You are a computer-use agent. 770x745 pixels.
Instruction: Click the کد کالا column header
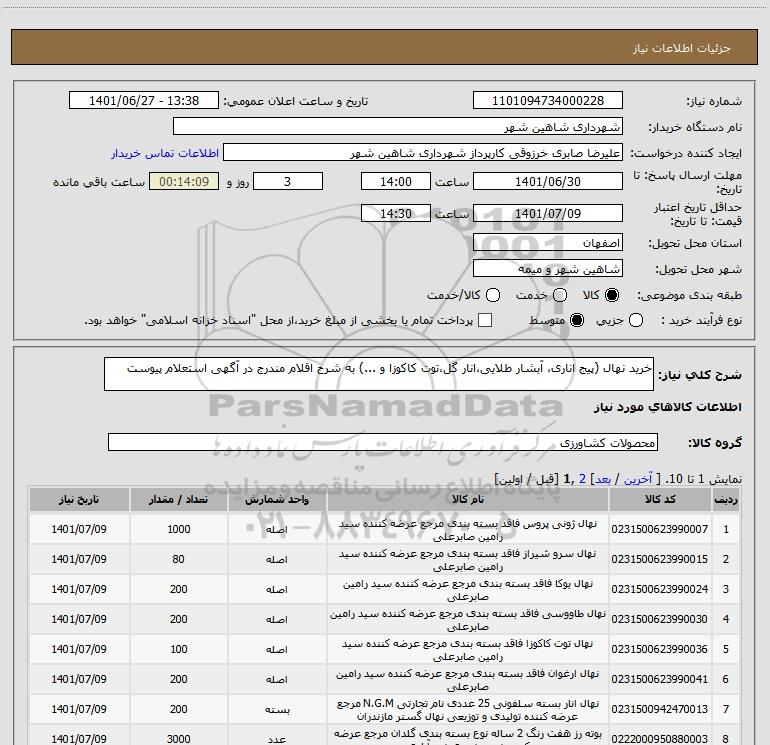pyautogui.click(x=660, y=499)
